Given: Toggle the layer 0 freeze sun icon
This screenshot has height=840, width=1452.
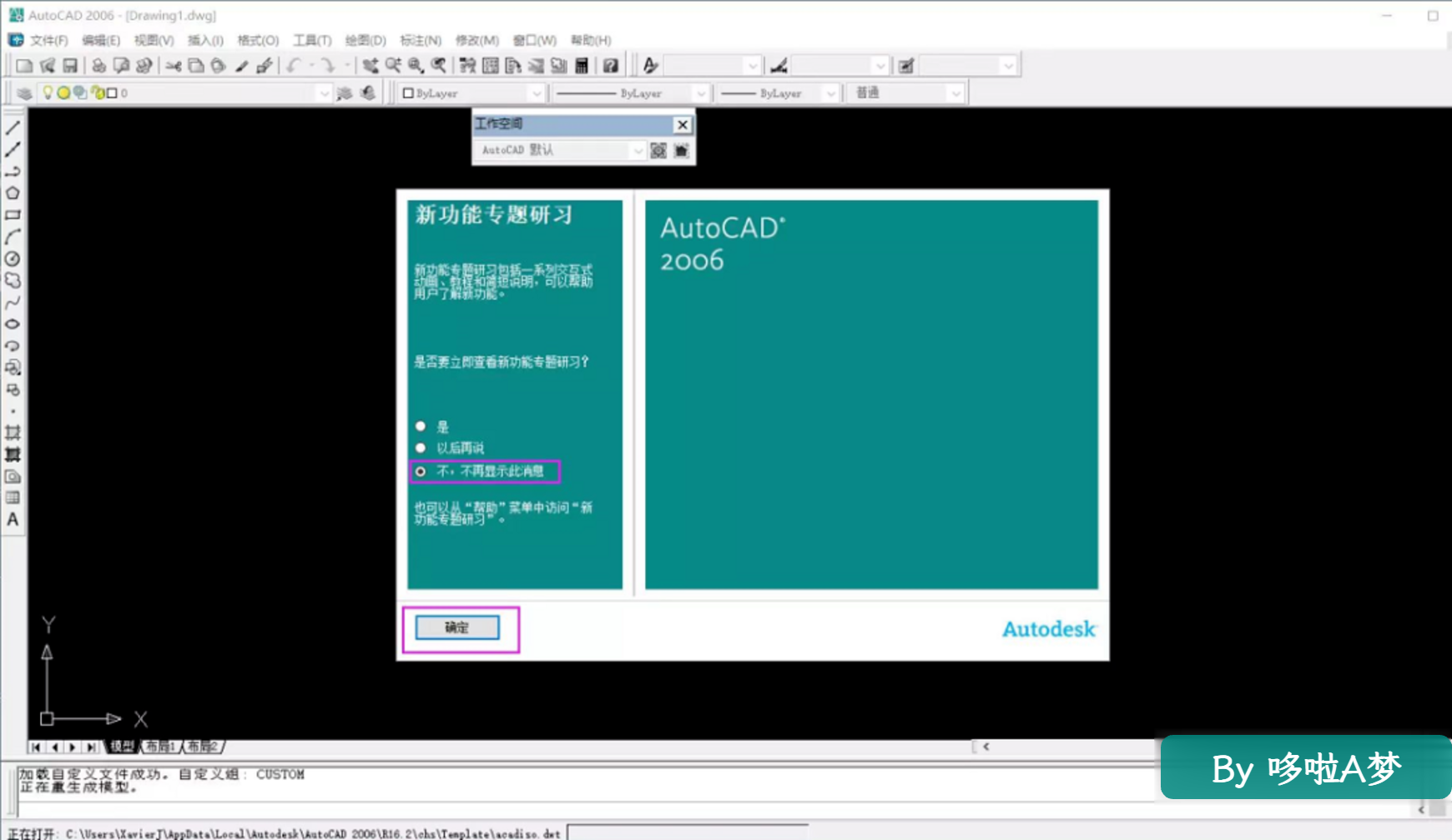Looking at the screenshot, I should (63, 93).
